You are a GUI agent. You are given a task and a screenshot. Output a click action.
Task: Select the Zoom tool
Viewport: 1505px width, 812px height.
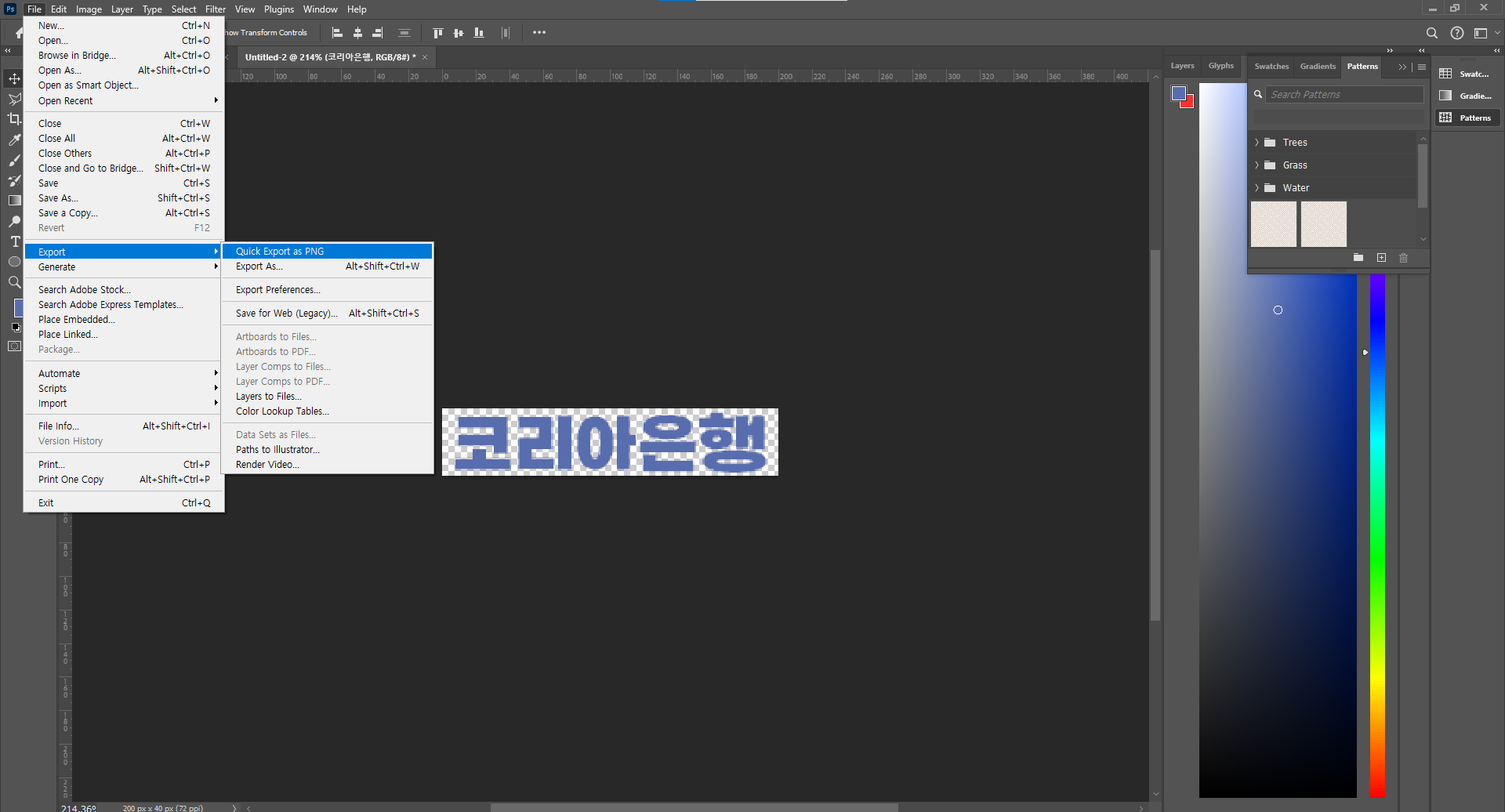(14, 282)
